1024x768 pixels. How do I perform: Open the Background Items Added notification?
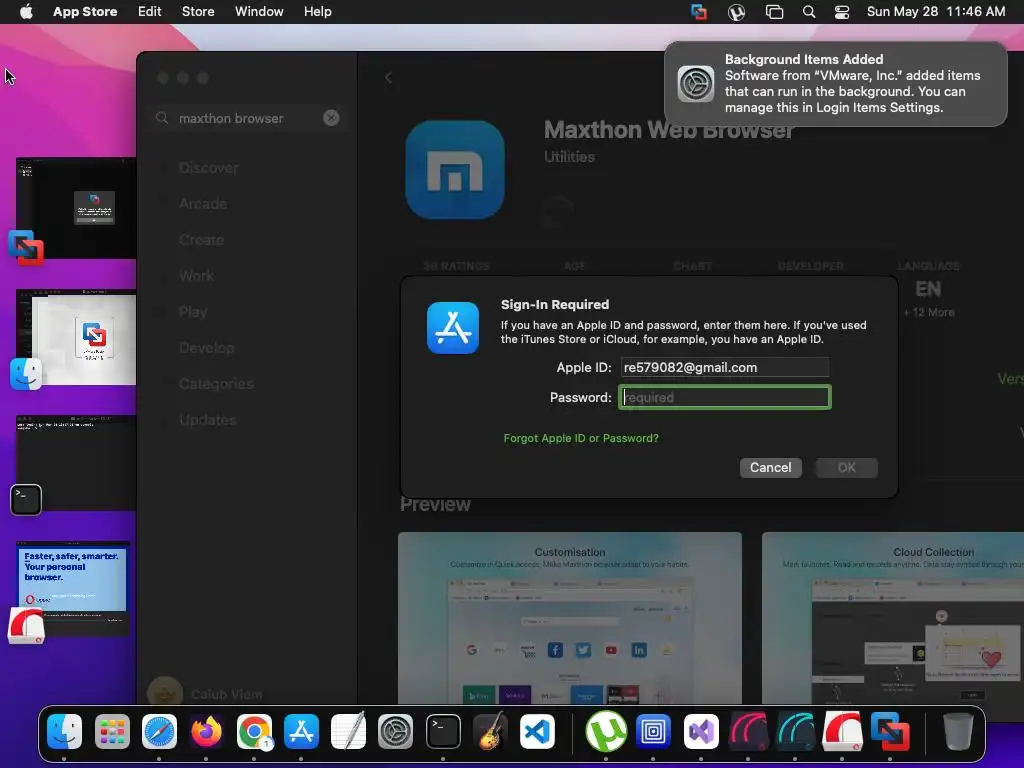(x=835, y=84)
